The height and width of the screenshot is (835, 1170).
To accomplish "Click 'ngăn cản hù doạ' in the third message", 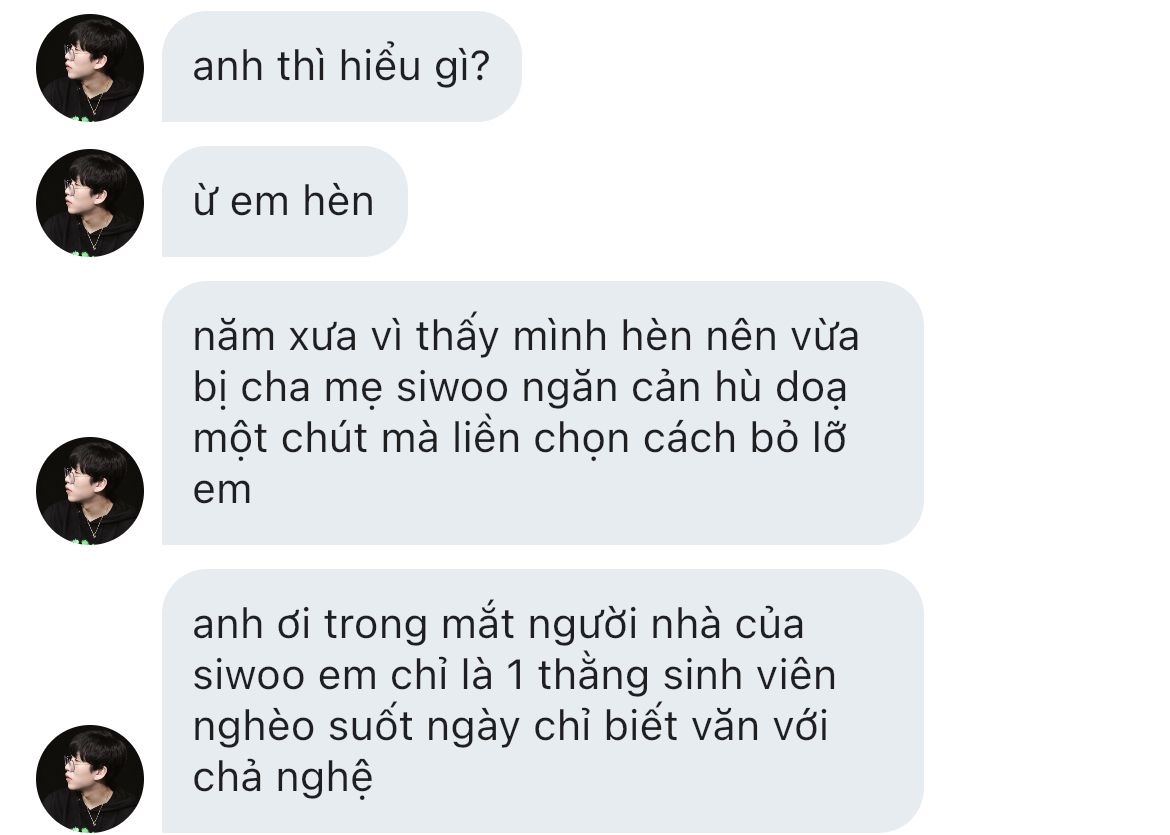I will click(684, 388).
